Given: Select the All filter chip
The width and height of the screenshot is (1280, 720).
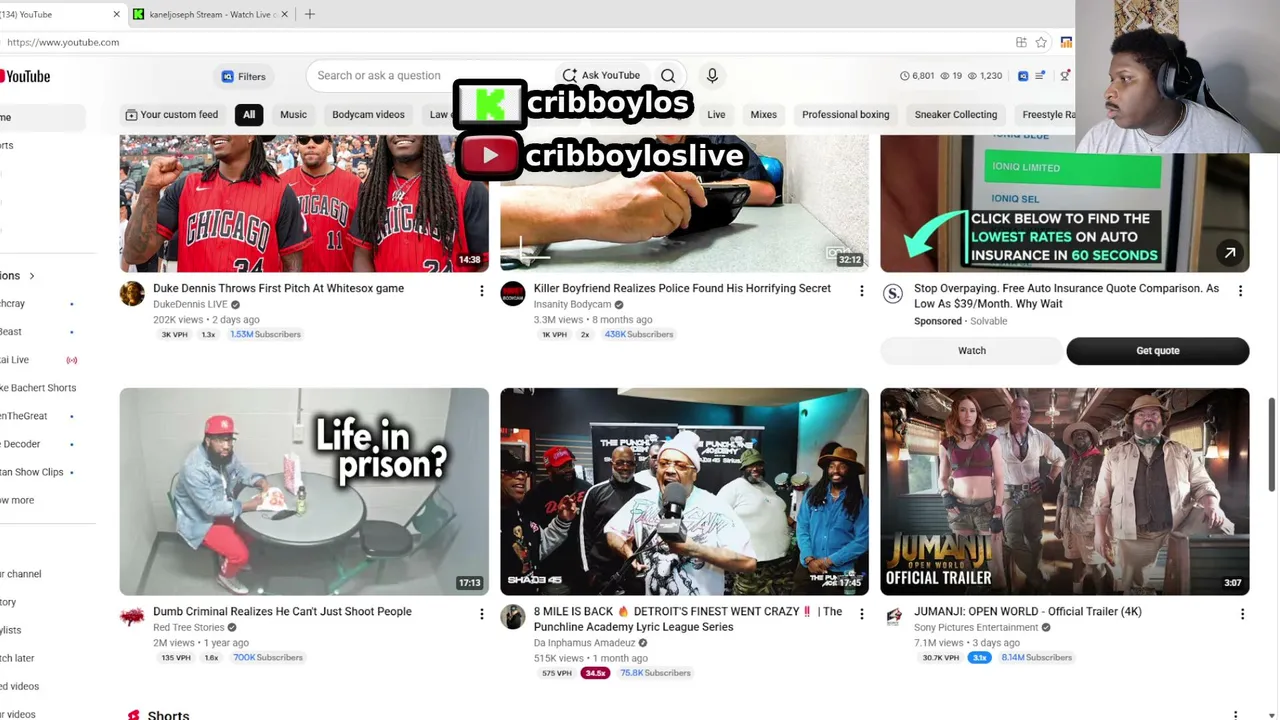Looking at the screenshot, I should pos(249,115).
